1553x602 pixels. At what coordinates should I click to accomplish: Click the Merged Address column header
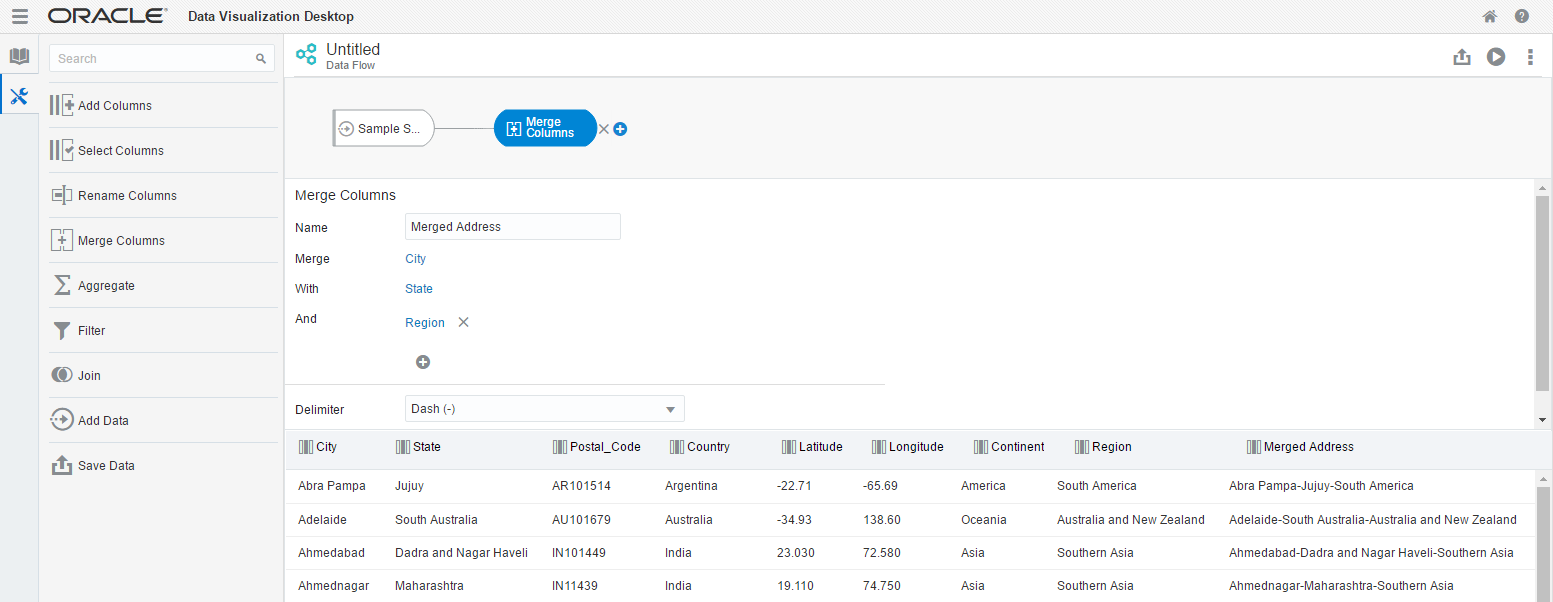pos(1300,447)
